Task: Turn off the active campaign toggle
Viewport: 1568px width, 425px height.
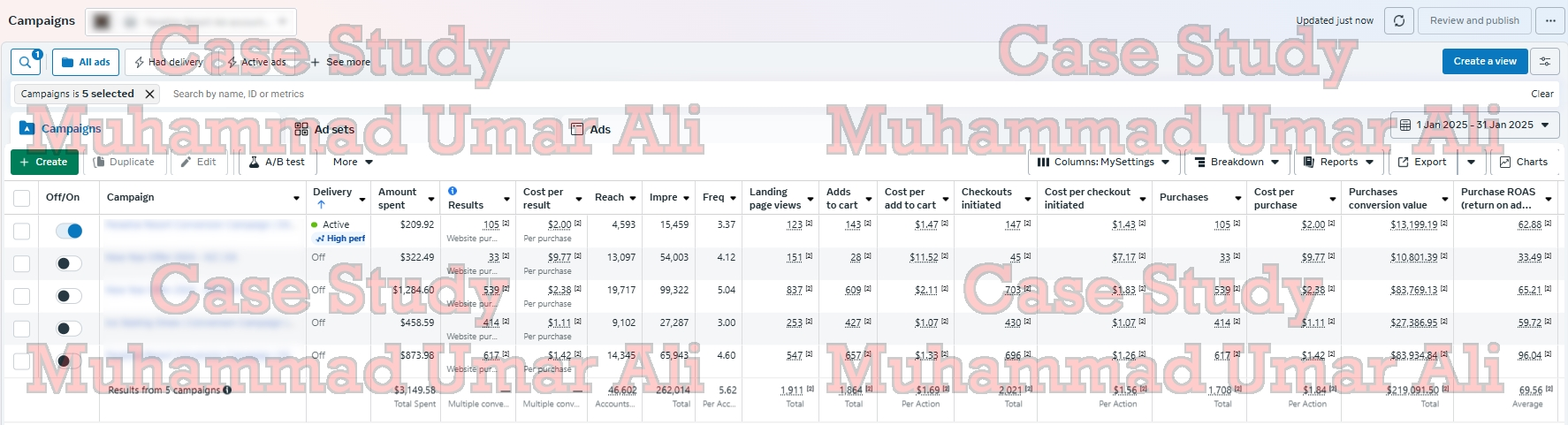Action: 68,231
